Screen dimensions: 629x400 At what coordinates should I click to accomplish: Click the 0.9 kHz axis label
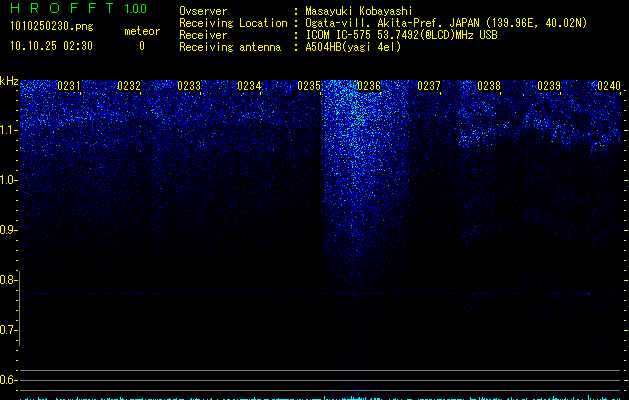(x=8, y=230)
